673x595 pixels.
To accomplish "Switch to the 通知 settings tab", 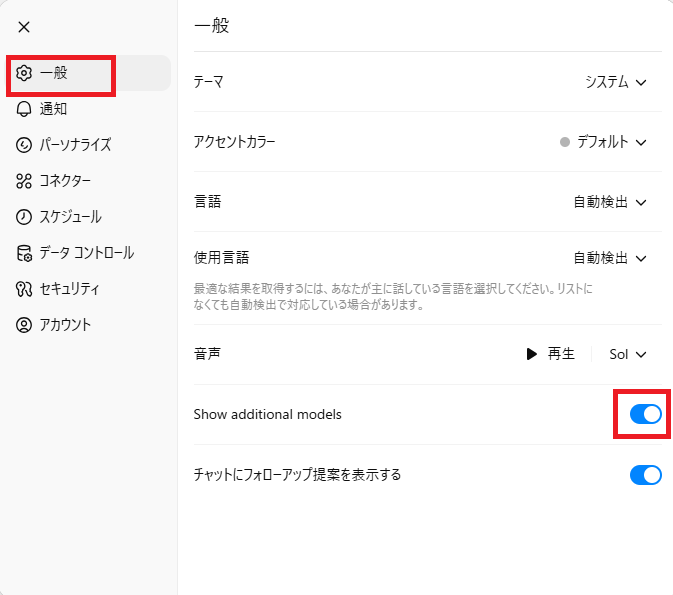I will (x=54, y=109).
